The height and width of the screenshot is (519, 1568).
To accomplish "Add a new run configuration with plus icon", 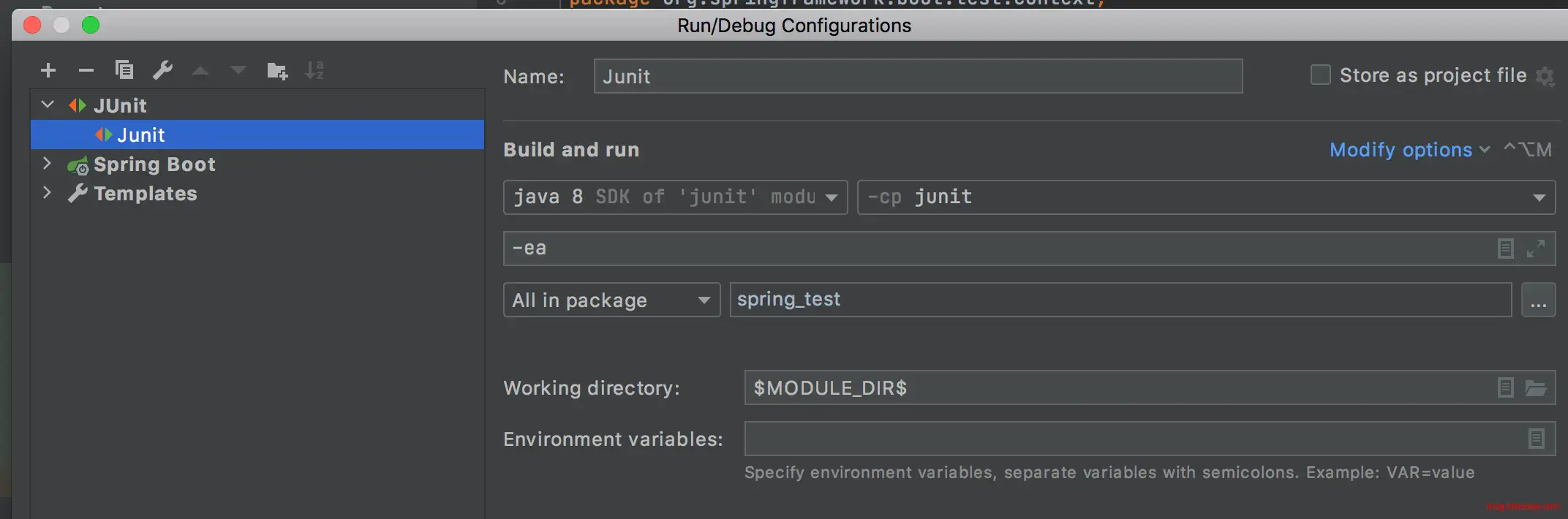I will click(48, 70).
